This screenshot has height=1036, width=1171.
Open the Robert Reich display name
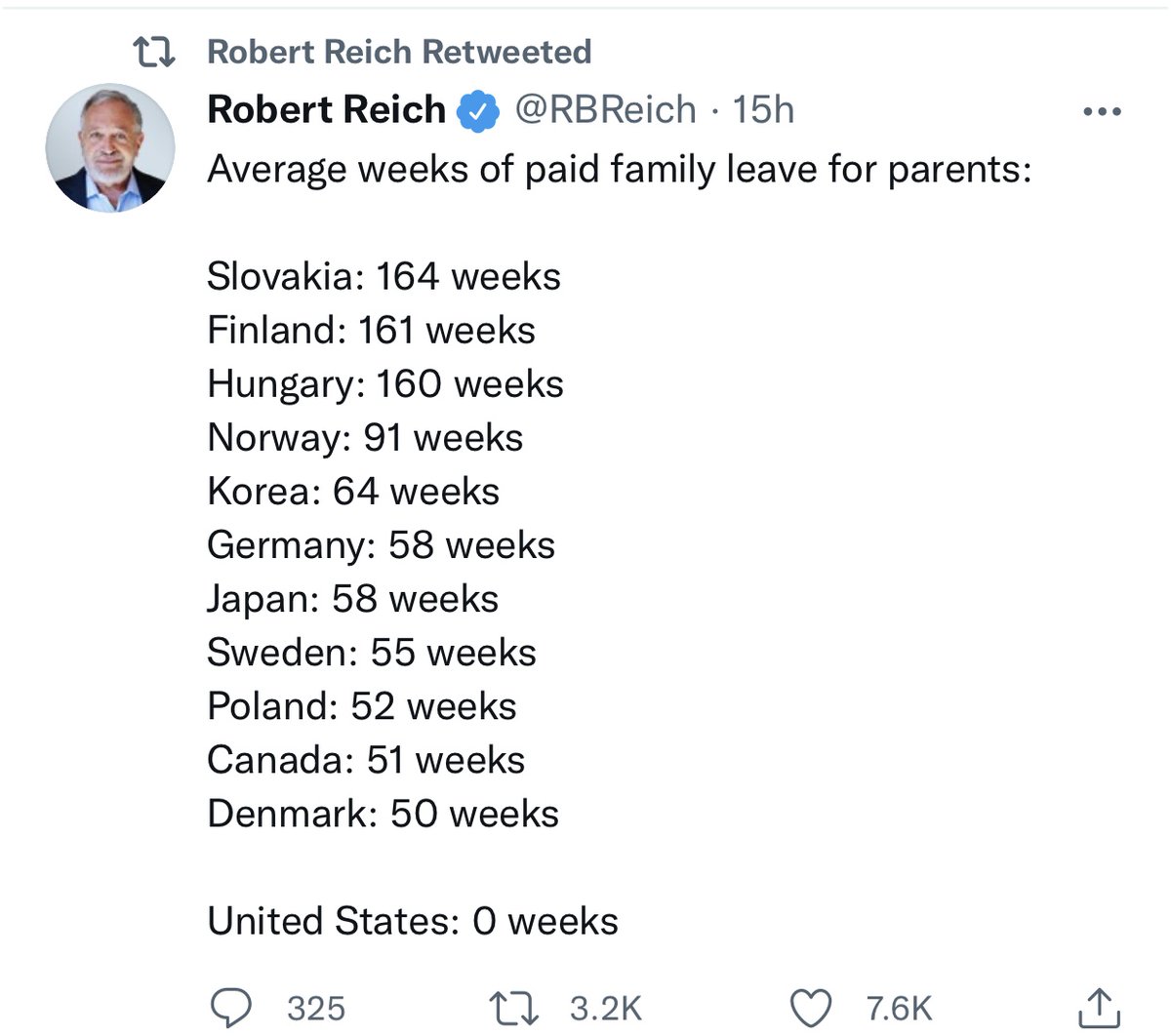click(x=327, y=109)
